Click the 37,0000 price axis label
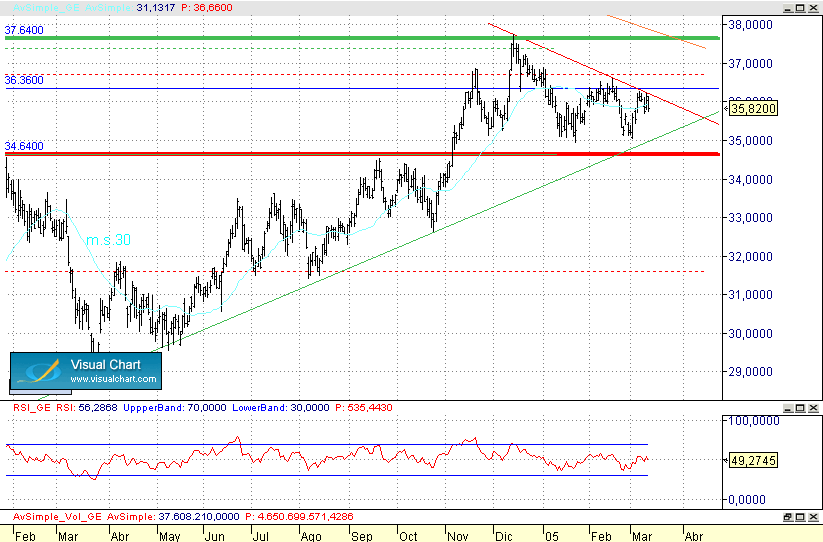The width and height of the screenshot is (823, 542). pos(751,63)
